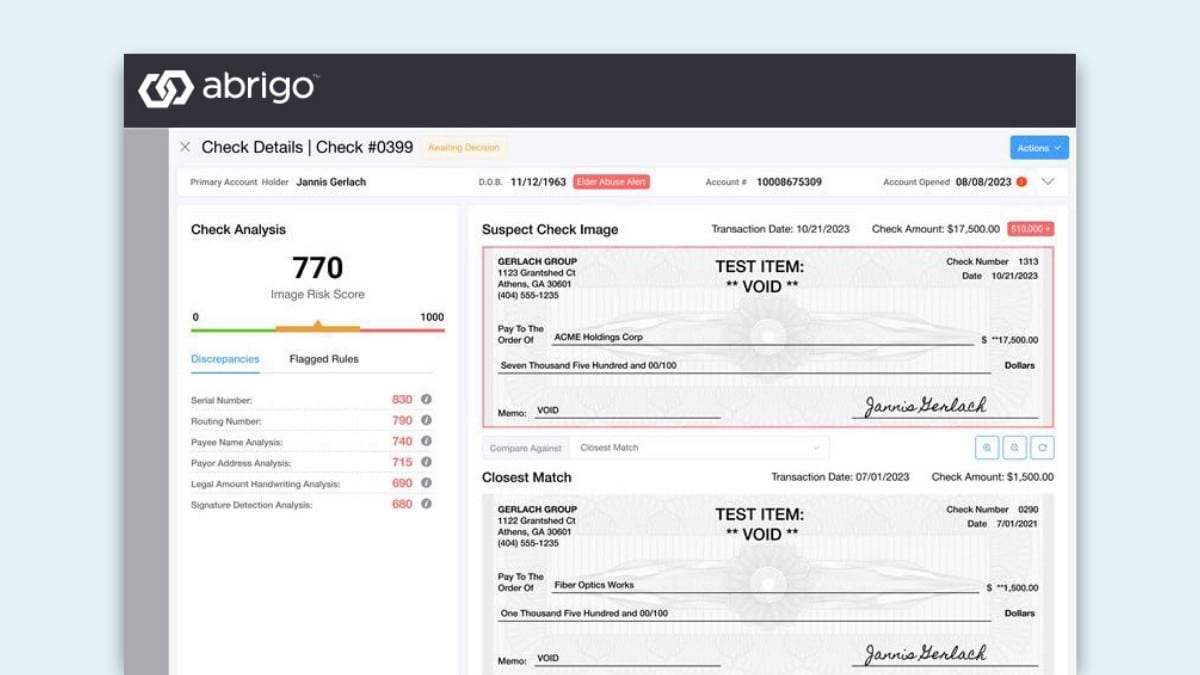The height and width of the screenshot is (675, 1200).
Task: Click the warning indicator beside Account Opened date
Action: (1021, 182)
